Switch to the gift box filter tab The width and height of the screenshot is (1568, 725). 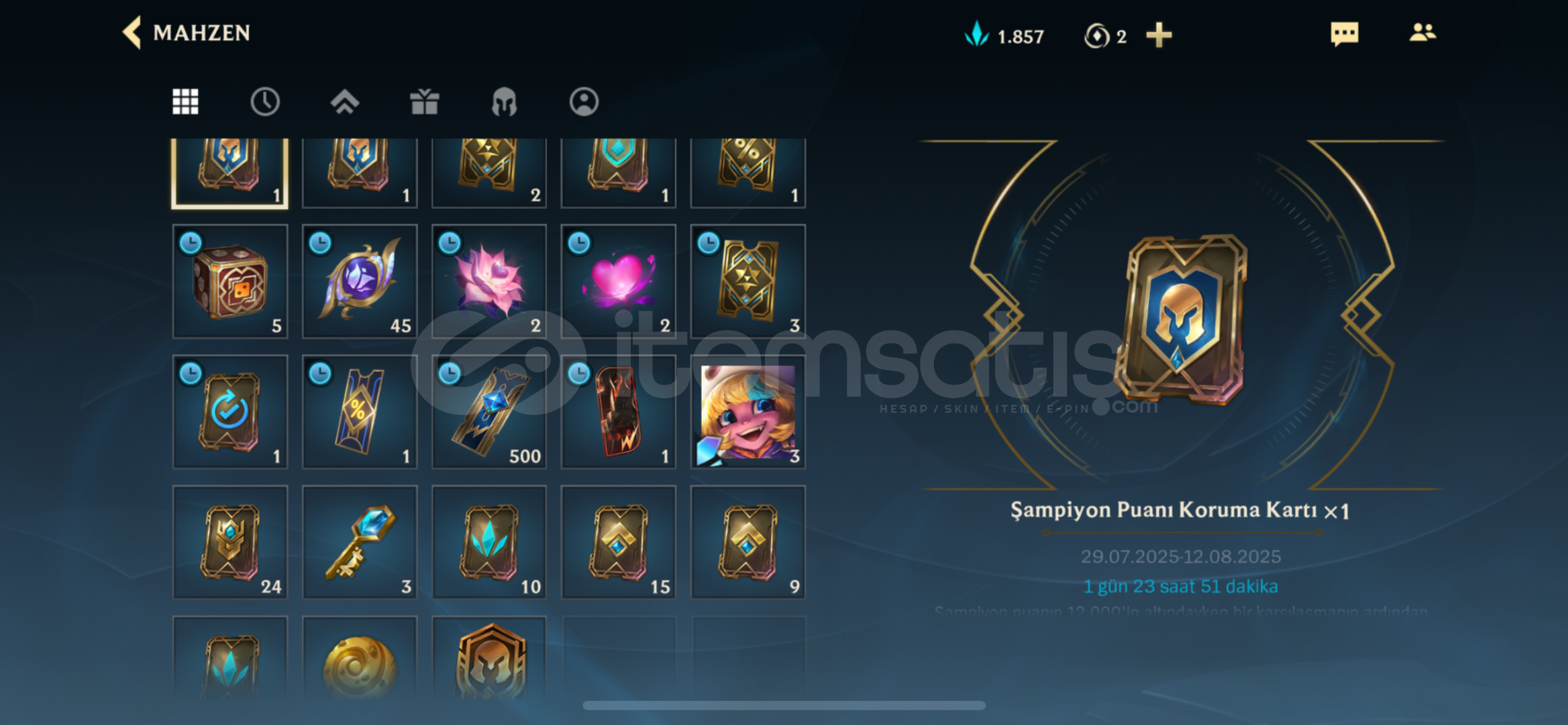(425, 102)
